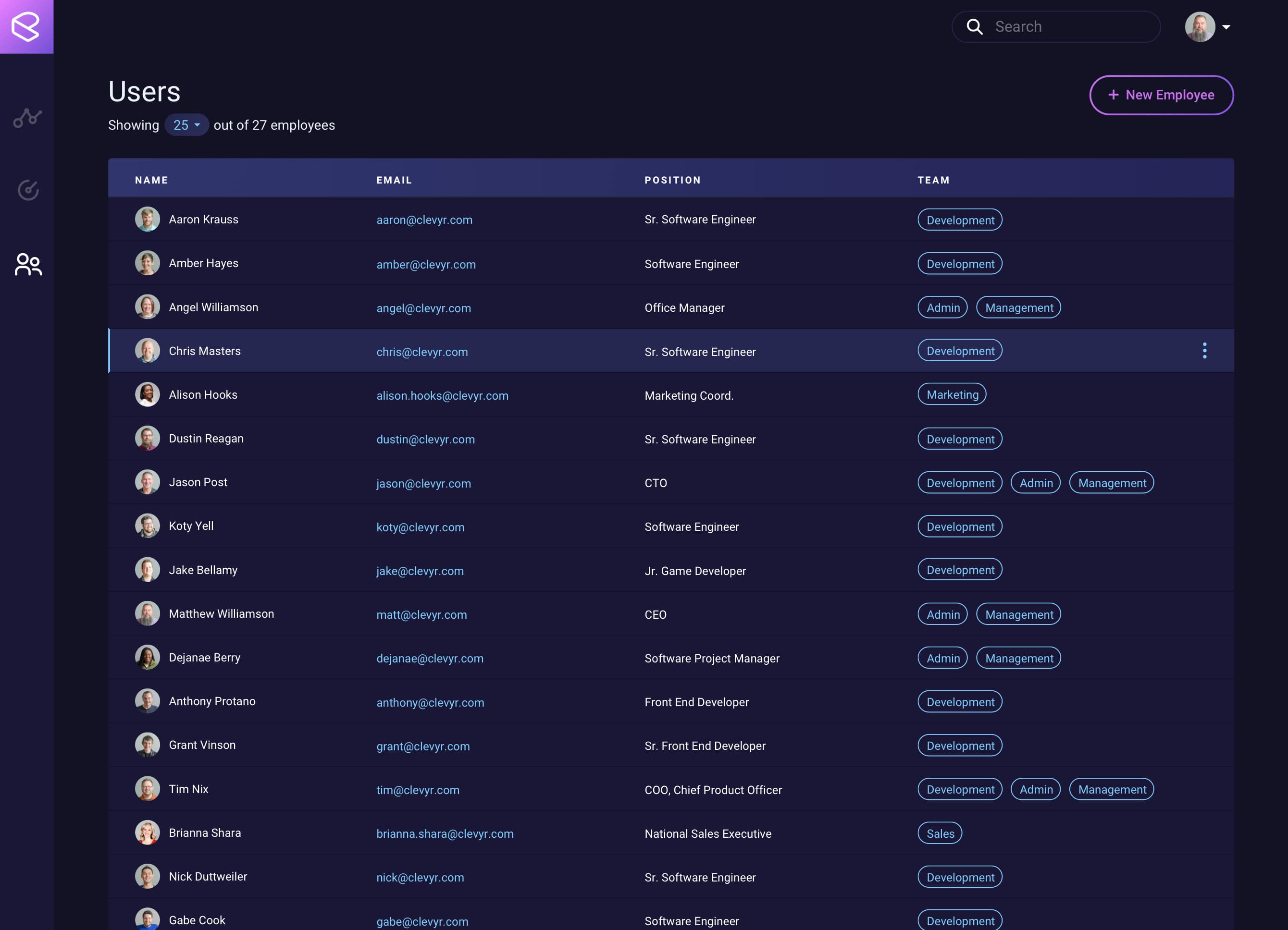Viewport: 1288px width, 930px height.
Task: Click matt@clevyr.com email link
Action: 421,614
